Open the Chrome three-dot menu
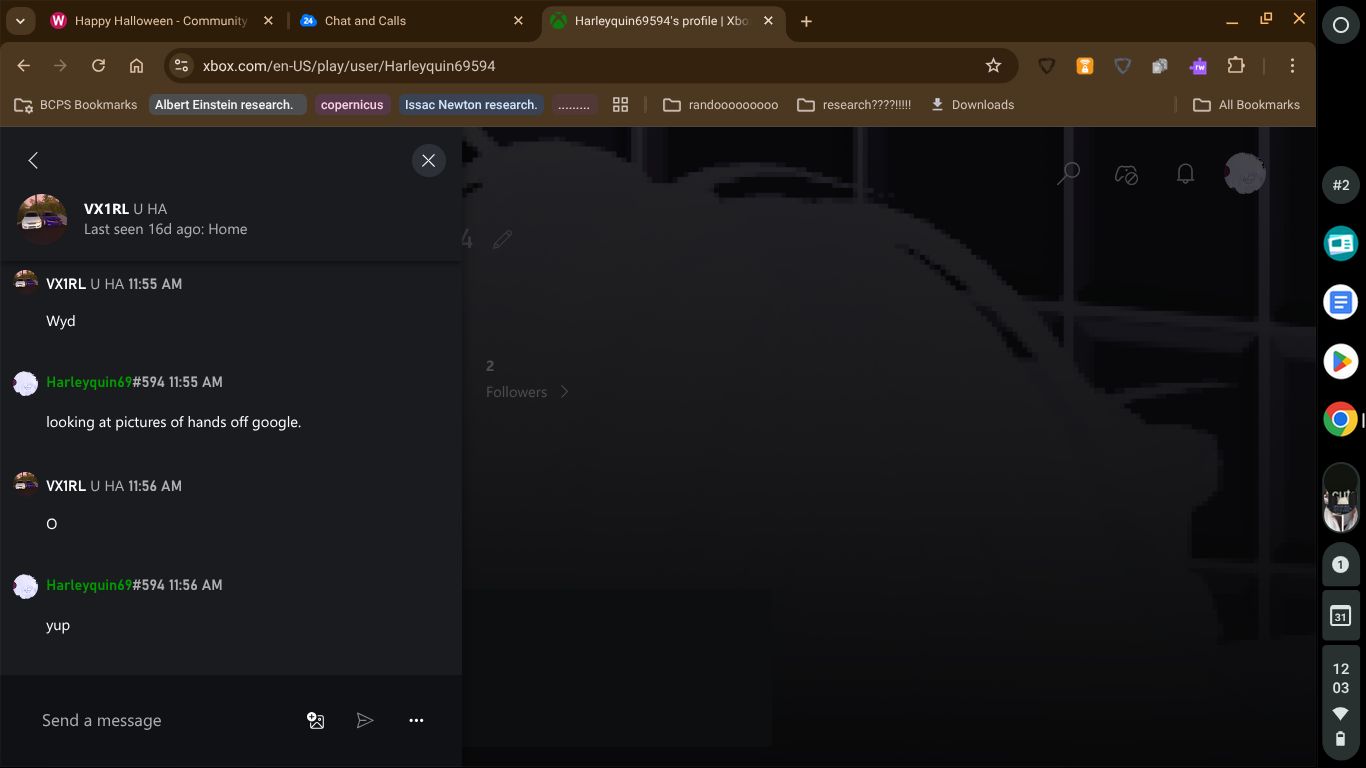Viewport: 1366px width, 768px height. 1292,66
